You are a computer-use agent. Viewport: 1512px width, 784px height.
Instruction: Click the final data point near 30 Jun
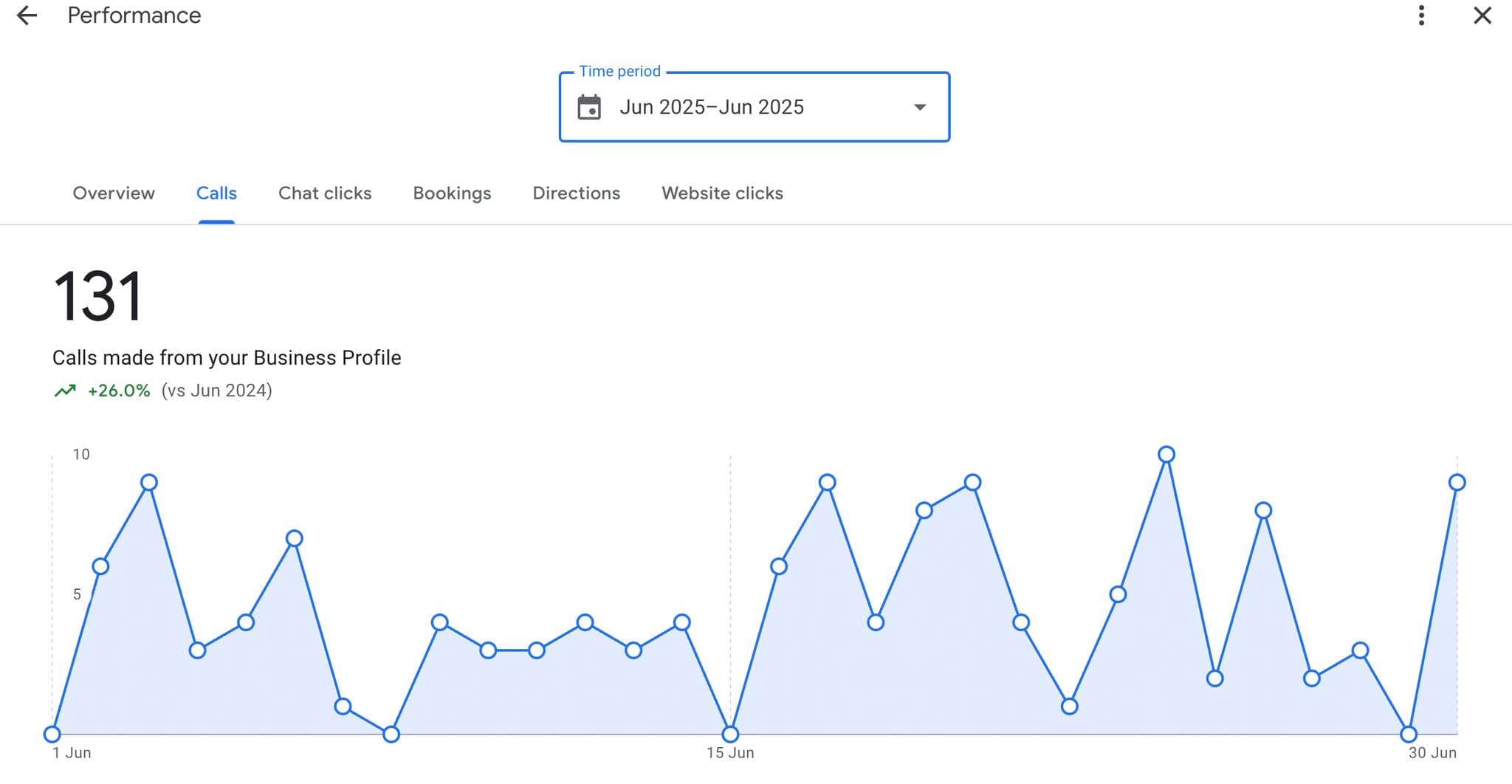1457,481
